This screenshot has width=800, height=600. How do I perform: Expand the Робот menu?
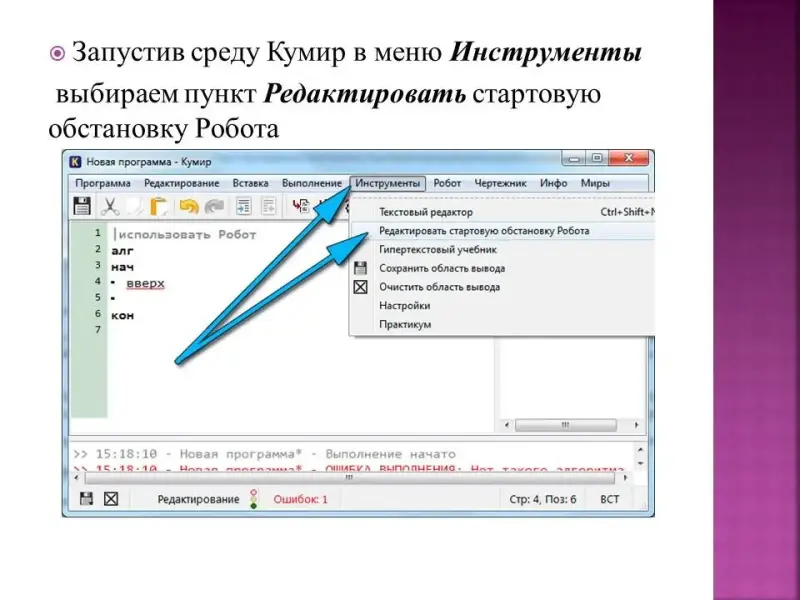(447, 184)
